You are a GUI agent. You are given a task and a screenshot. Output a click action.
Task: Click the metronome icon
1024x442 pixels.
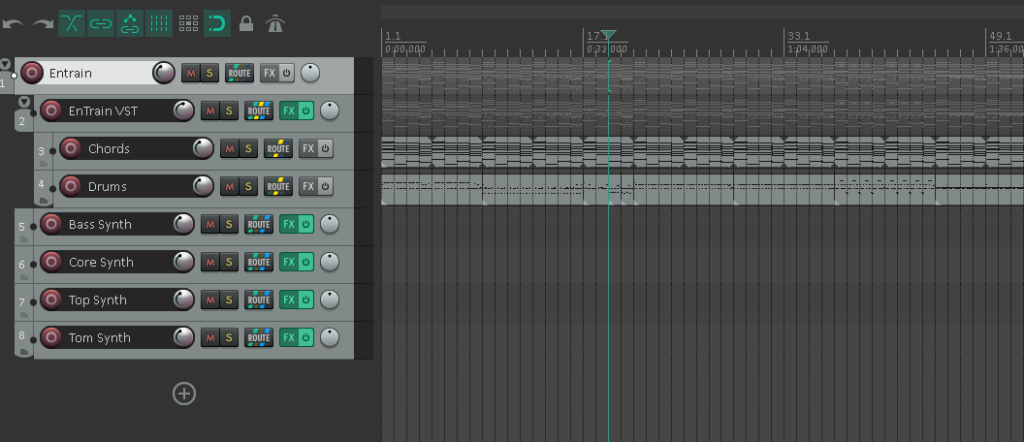tap(275, 22)
